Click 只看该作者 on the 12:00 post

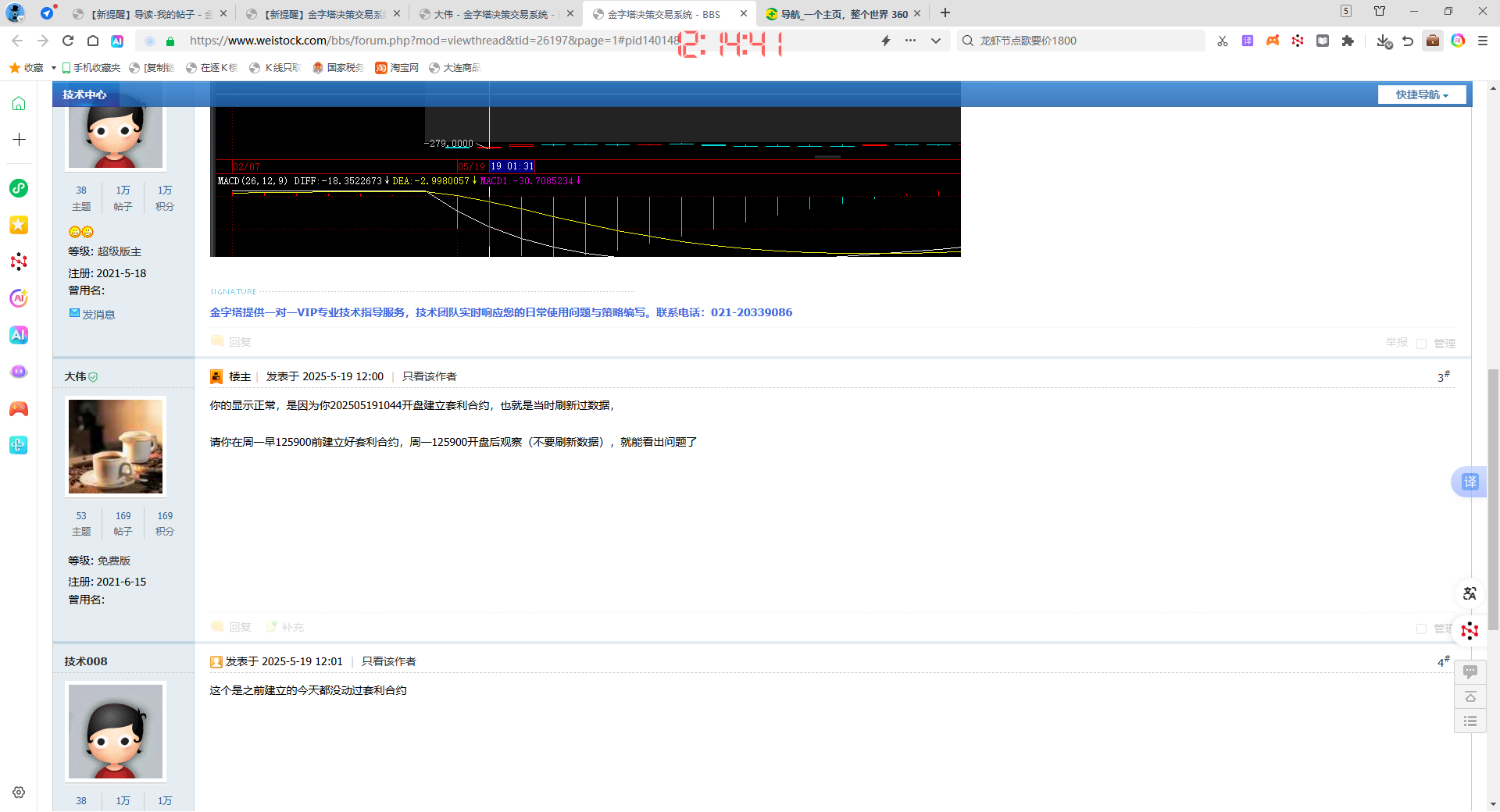pyautogui.click(x=429, y=376)
